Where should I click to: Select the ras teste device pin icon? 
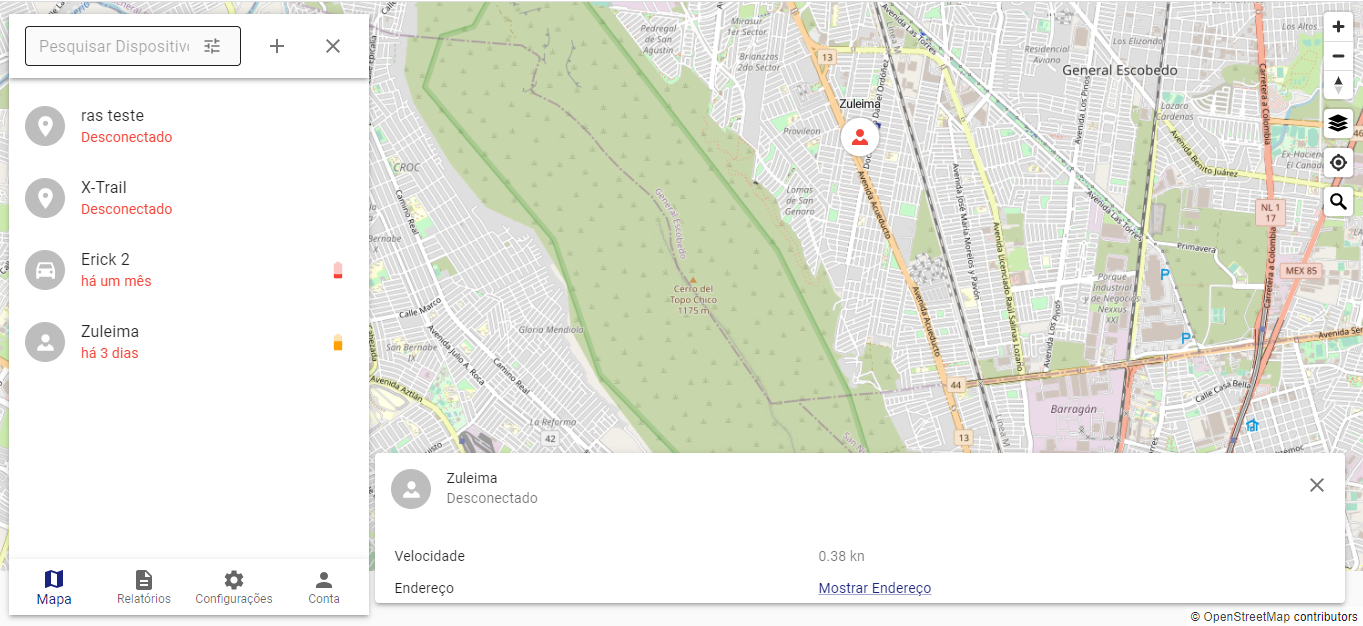tap(45, 126)
